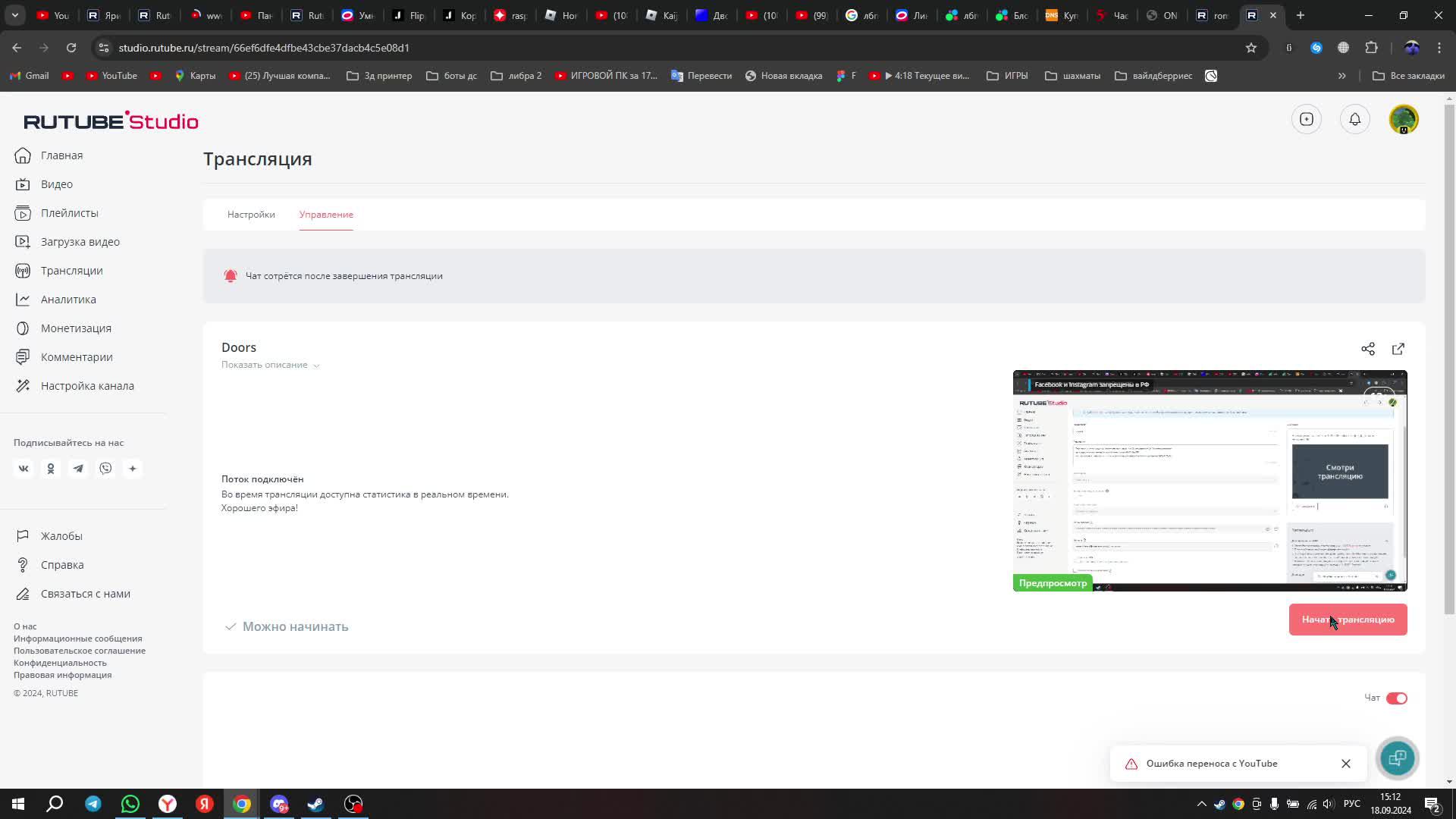Screen dimensions: 1456x819
Task: Open the user avatar menu
Action: coord(1403,119)
